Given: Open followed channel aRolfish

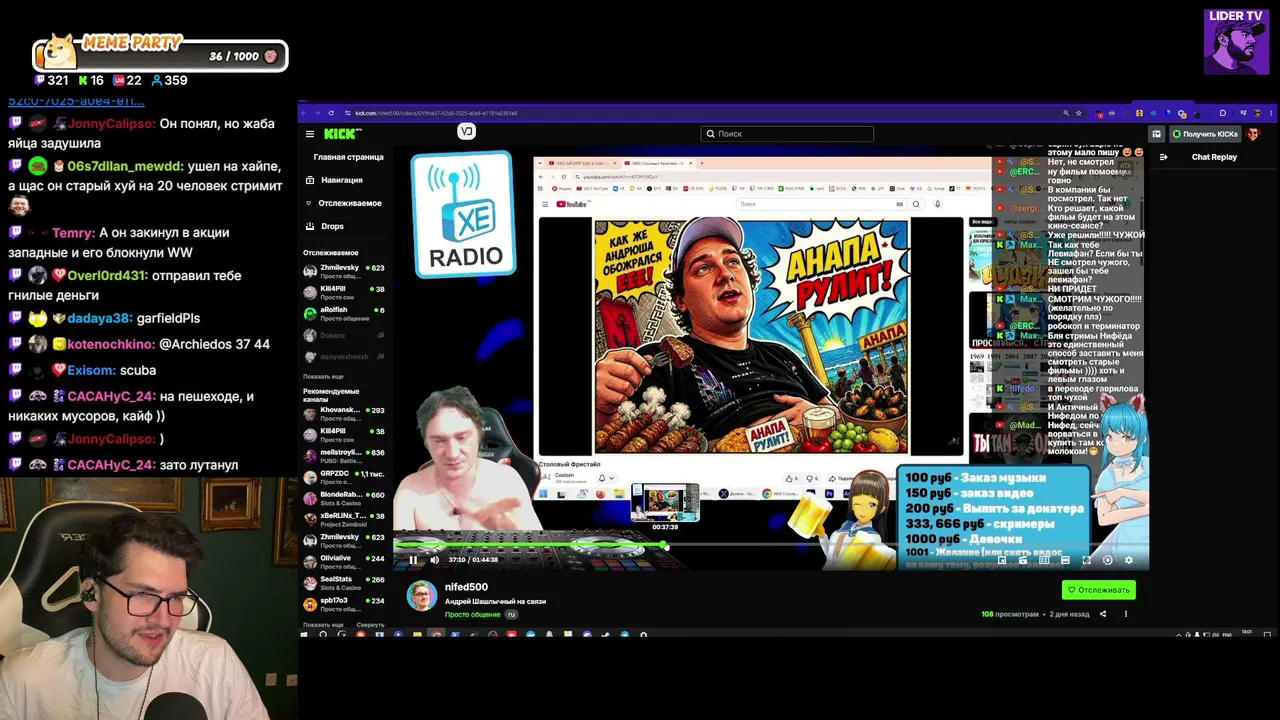Looking at the screenshot, I should [346, 312].
